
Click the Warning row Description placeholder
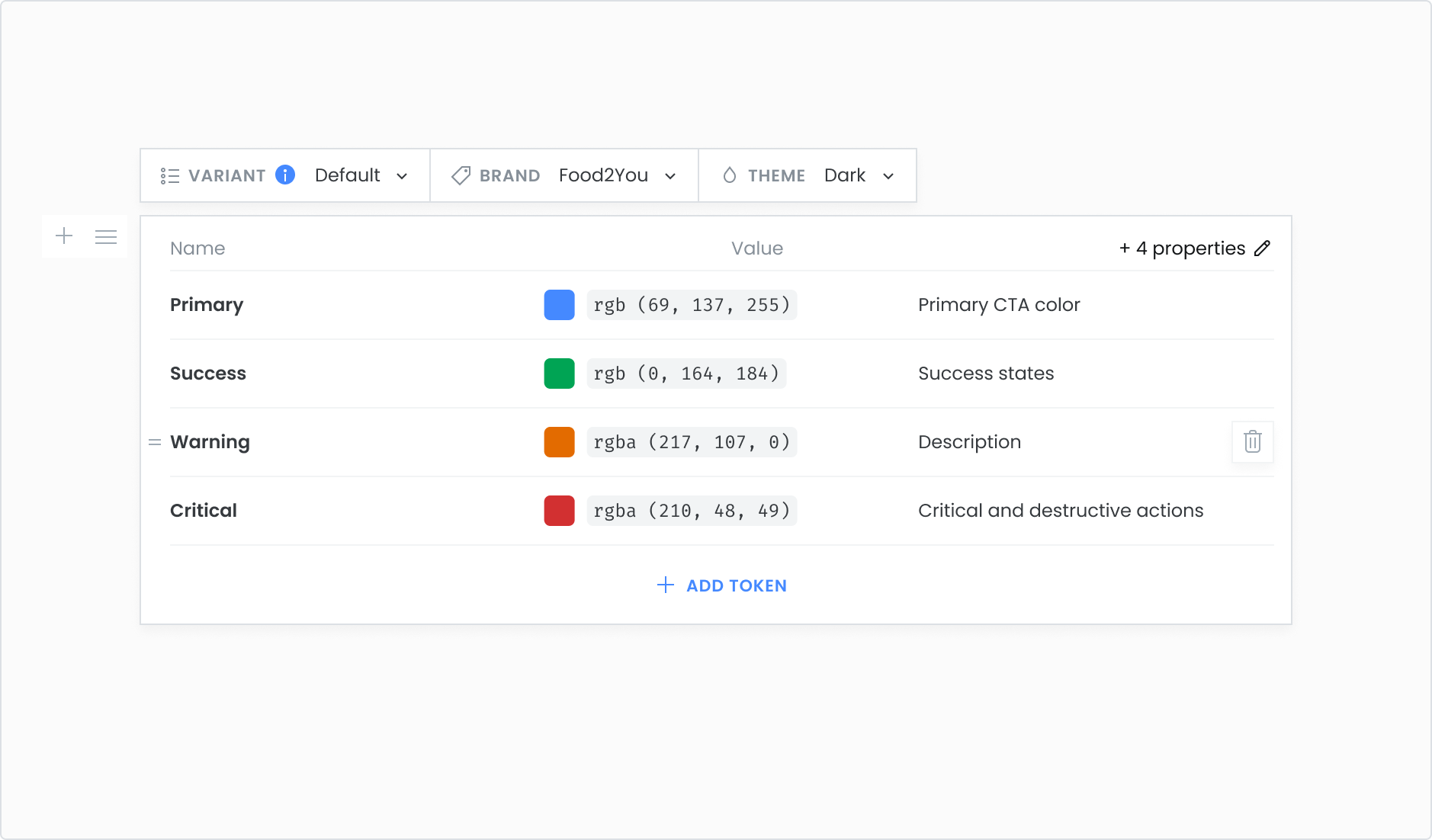coord(969,442)
